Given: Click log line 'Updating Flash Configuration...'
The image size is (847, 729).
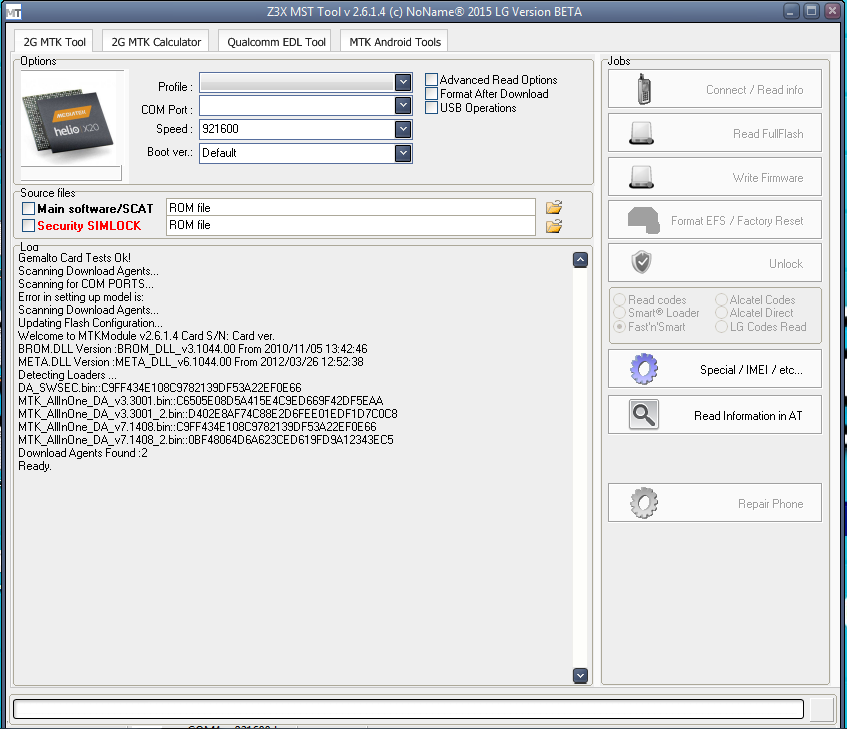Looking at the screenshot, I should click(90, 322).
